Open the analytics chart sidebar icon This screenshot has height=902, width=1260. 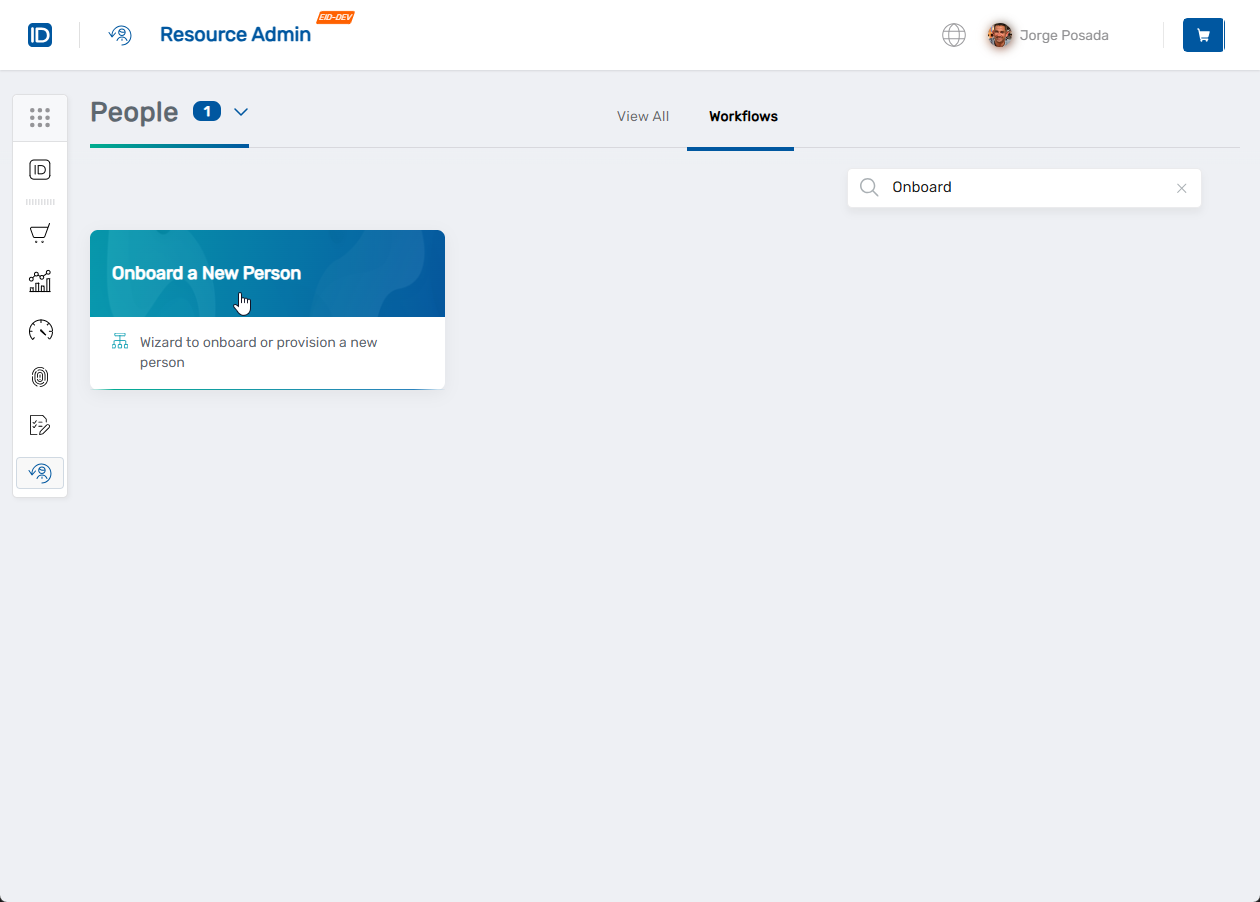coord(40,282)
